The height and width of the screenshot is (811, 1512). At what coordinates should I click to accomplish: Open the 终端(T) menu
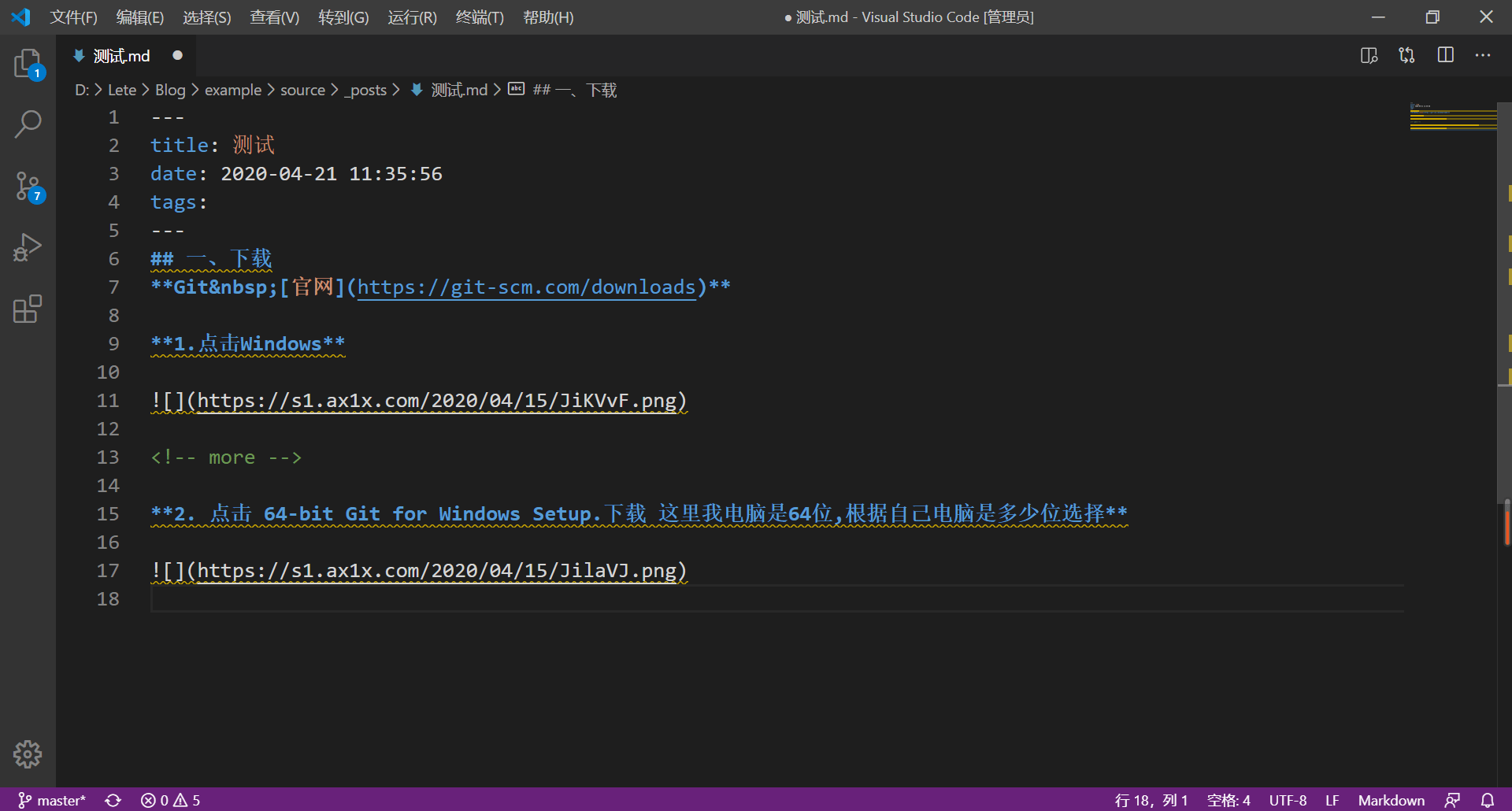pos(479,17)
